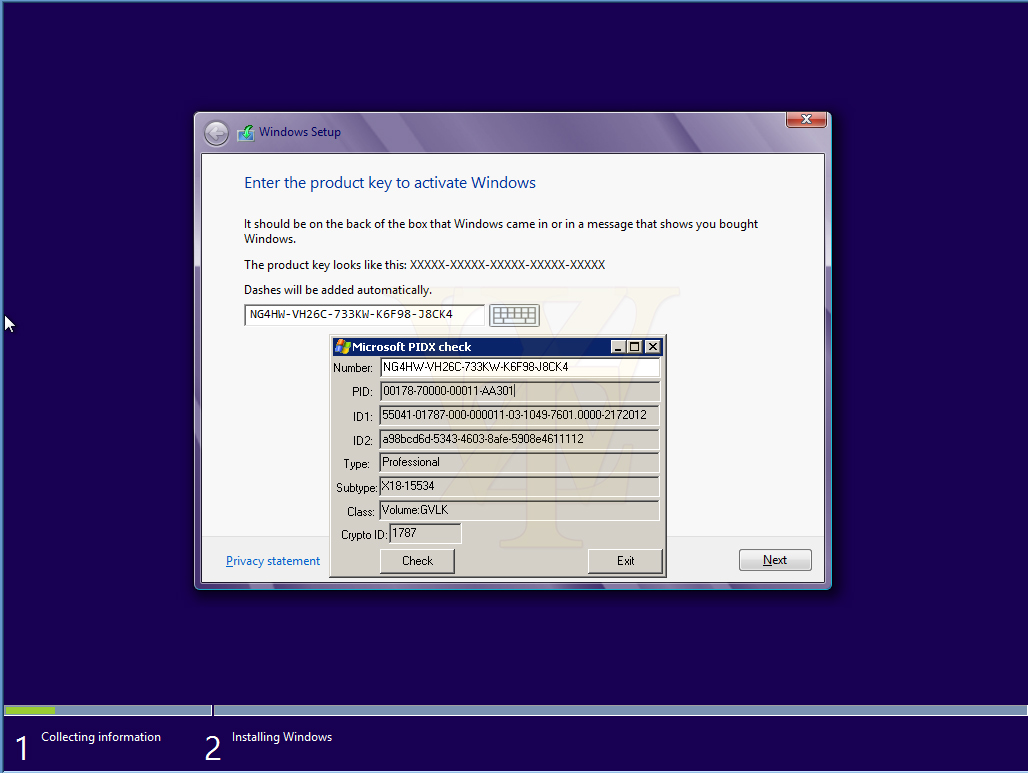Click the 'Installing Windows' step label

pos(282,737)
